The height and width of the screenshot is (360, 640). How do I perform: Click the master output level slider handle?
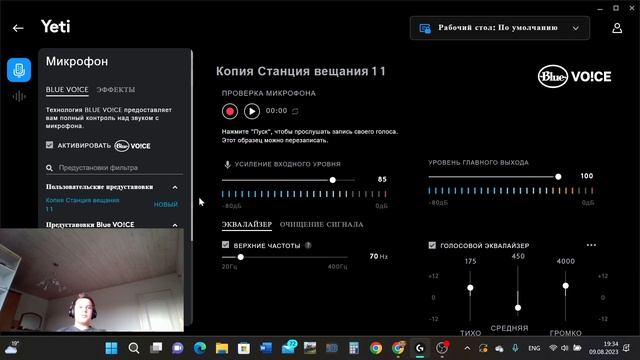558,177
